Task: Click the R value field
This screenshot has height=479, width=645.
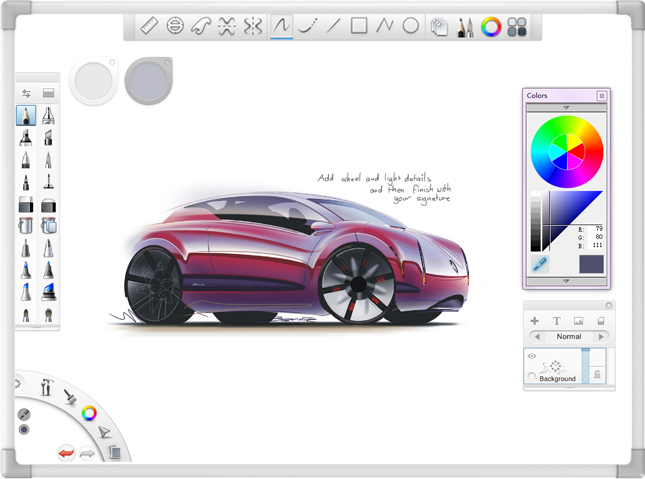Action: point(595,229)
